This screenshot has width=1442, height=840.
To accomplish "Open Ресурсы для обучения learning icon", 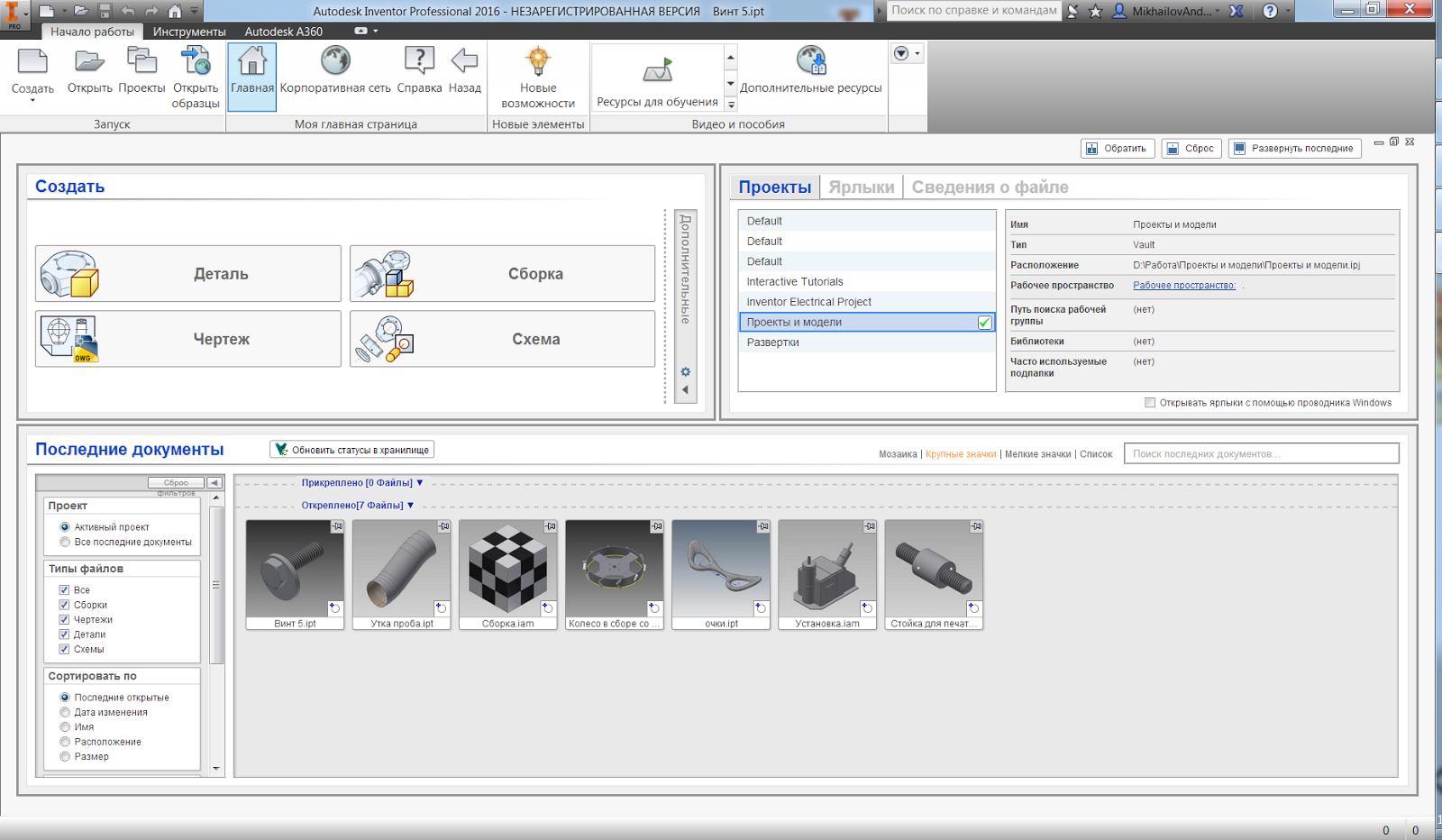I will pyautogui.click(x=657, y=69).
